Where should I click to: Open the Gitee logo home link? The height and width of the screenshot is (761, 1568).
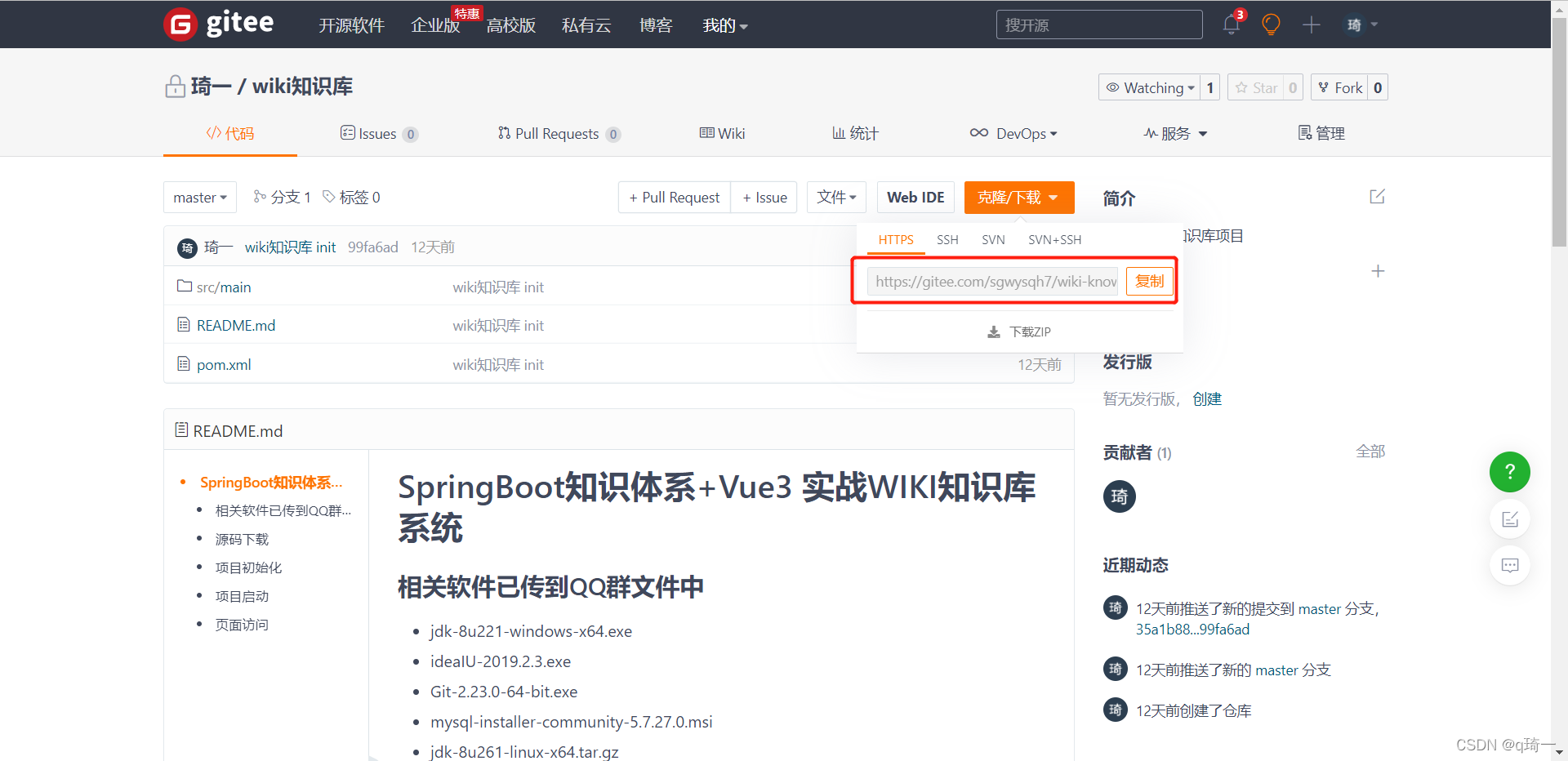219,24
